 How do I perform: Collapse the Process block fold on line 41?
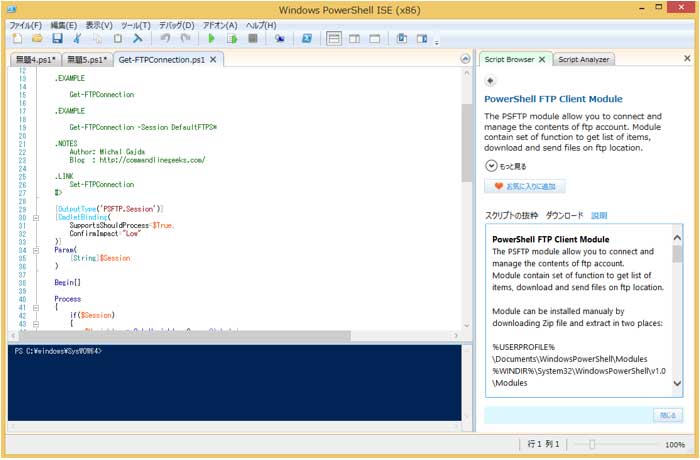36,308
